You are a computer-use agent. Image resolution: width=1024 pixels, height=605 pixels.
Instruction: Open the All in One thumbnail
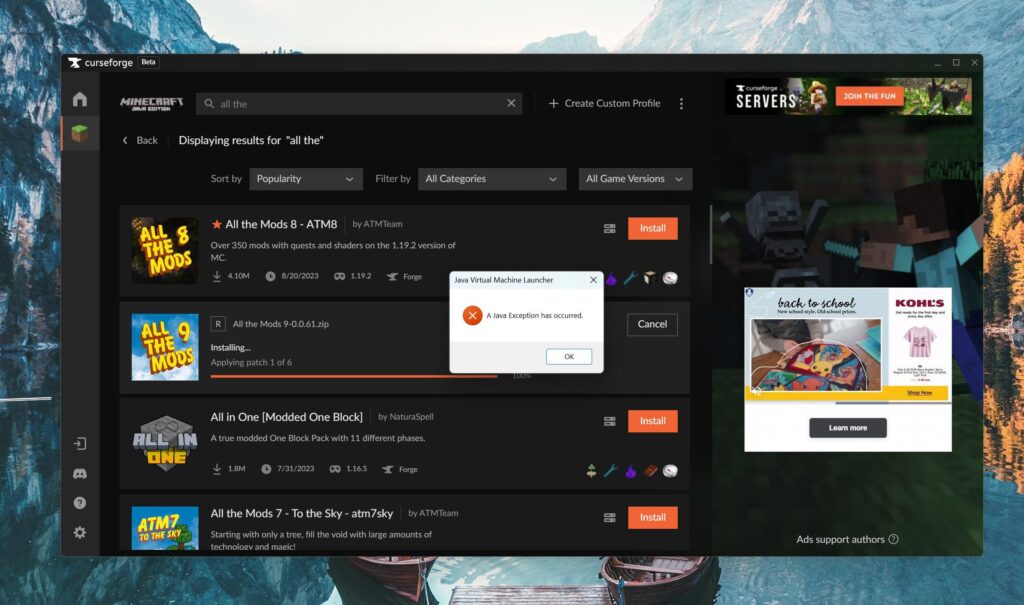click(165, 444)
